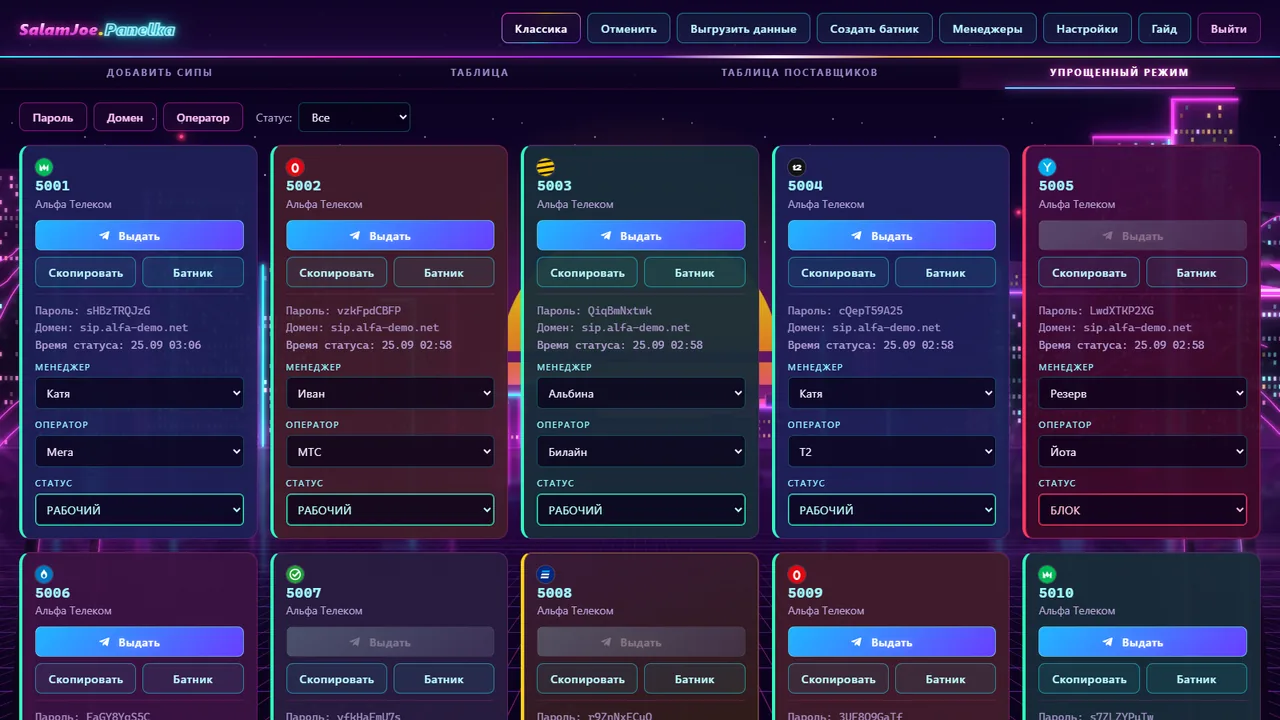1280x720 pixels.
Task: Open the Менеджер dropdown showing Резерв
Action: [1143, 393]
